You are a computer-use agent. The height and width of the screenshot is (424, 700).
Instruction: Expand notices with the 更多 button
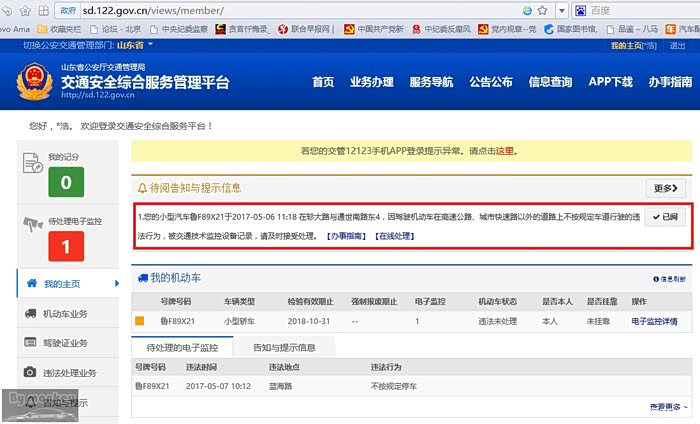667,187
